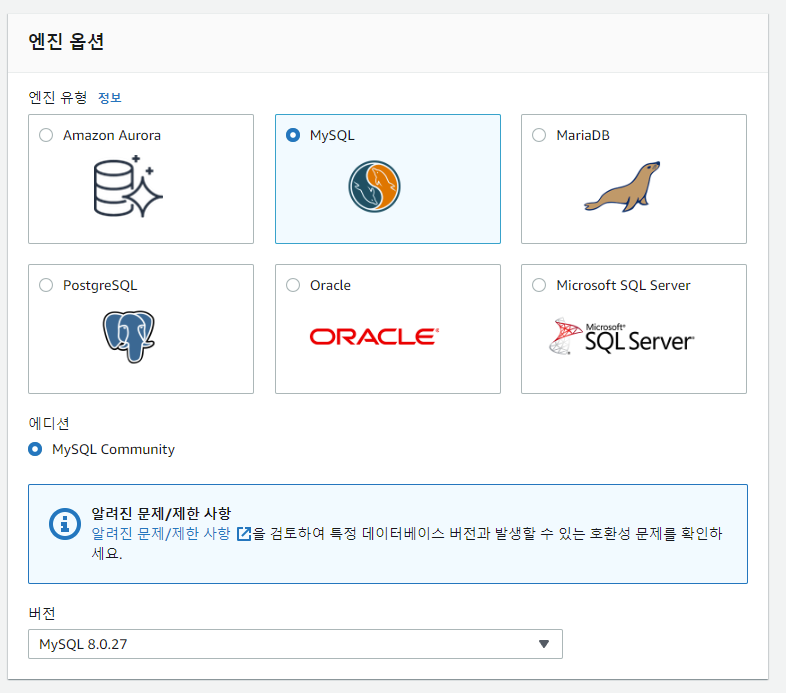This screenshot has height=693, width=786.
Task: Click the Oracle label text
Action: 330,285
